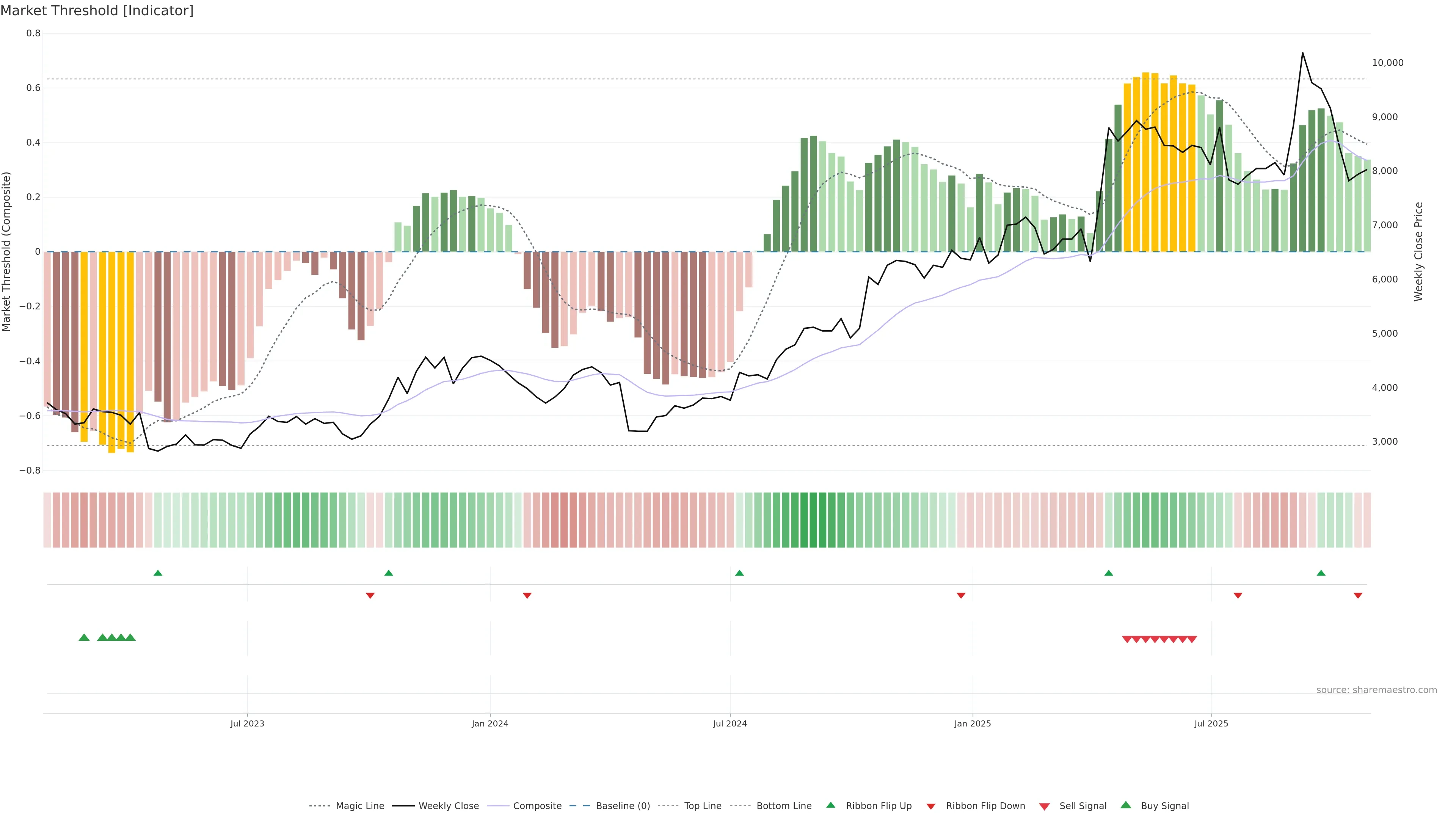Click the Market Threshold [Indicator] chart title
1456x819 pixels.
point(97,11)
